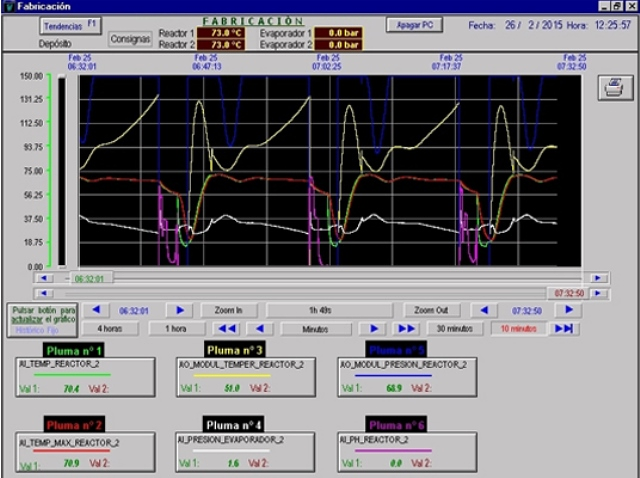The width and height of the screenshot is (640, 478).
Task: Click the Minutos step unit button
Action: [x=316, y=329]
